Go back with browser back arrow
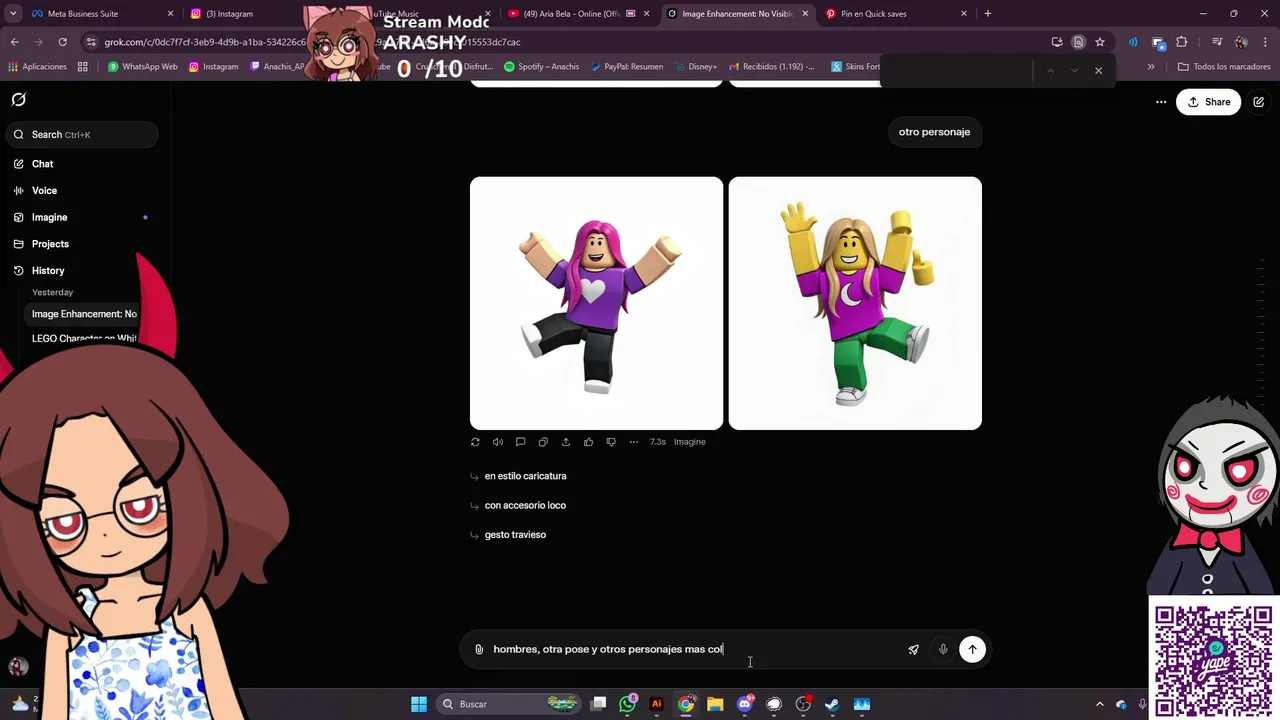This screenshot has width=1280, height=720. pos(15,42)
